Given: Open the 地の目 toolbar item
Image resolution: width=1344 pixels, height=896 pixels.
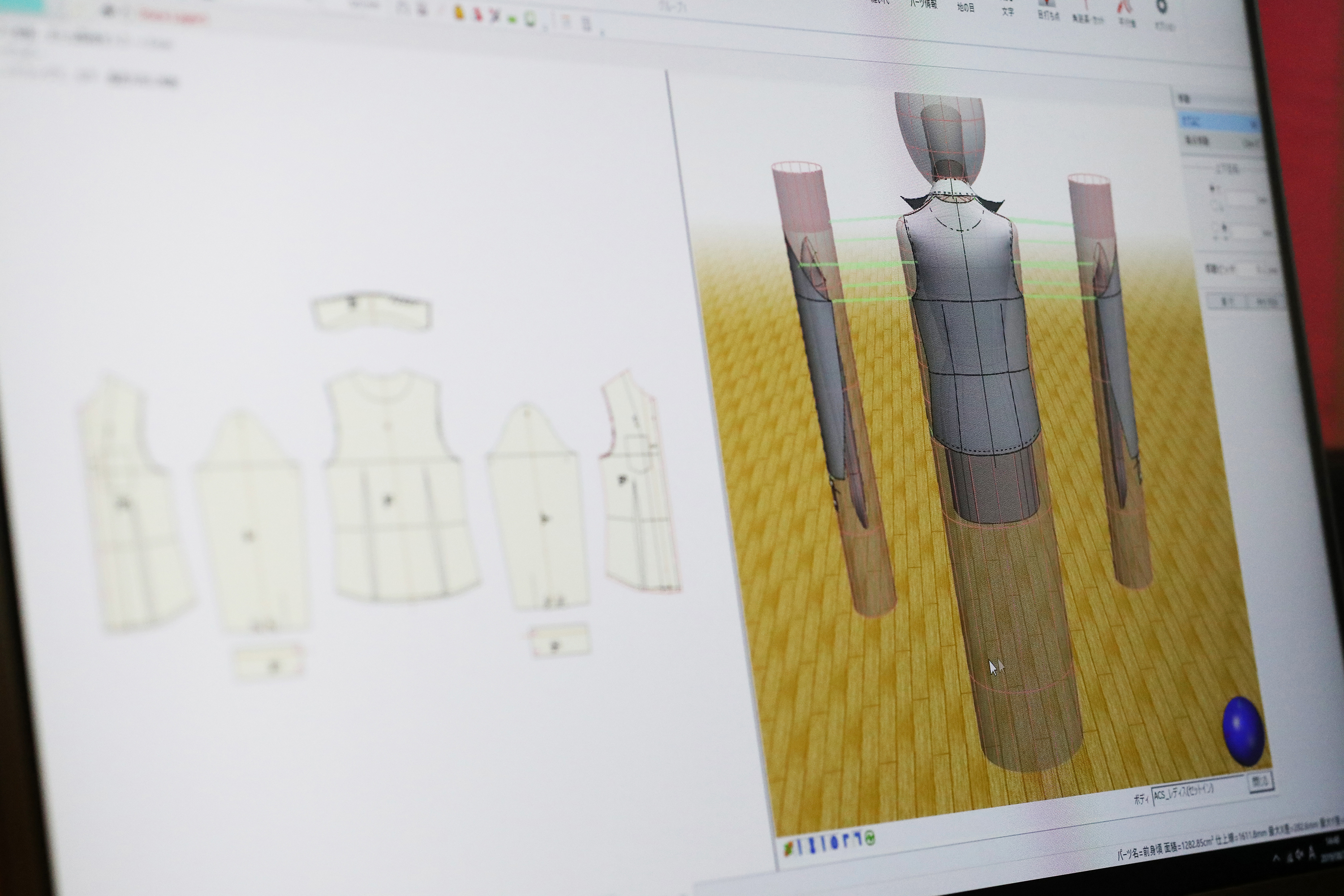Looking at the screenshot, I should 966,8.
